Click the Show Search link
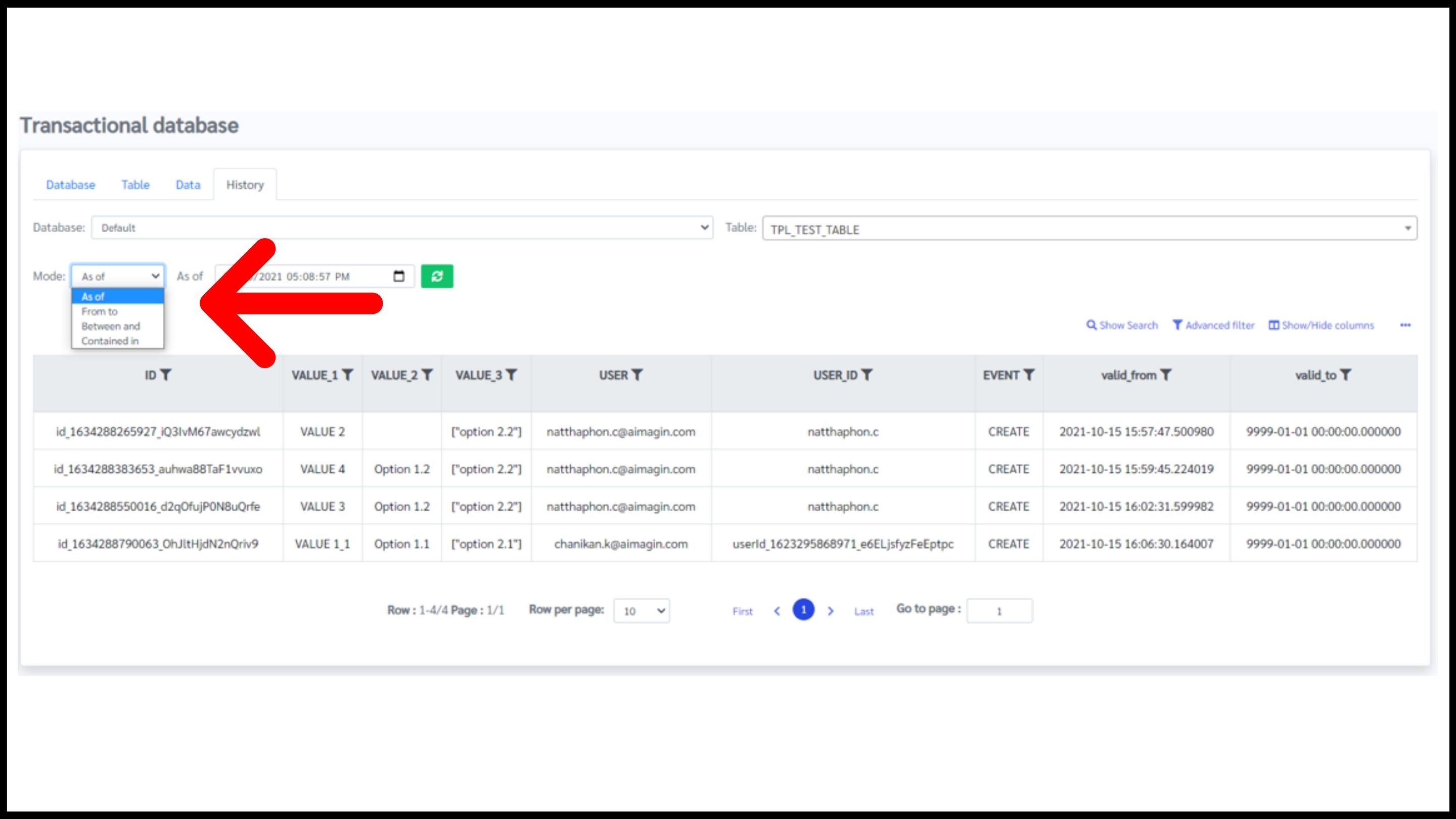 pos(1122,325)
